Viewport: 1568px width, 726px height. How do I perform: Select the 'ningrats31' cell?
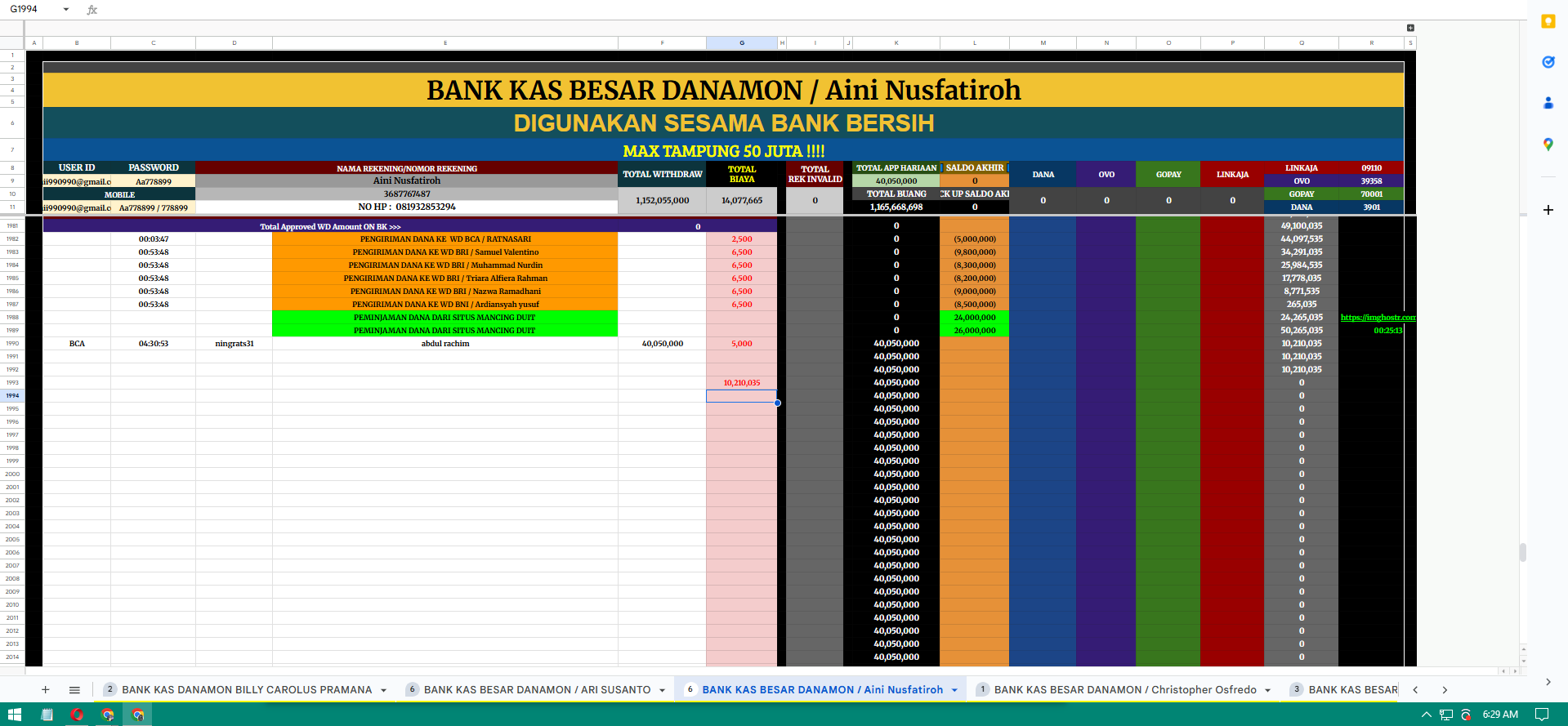coord(235,344)
